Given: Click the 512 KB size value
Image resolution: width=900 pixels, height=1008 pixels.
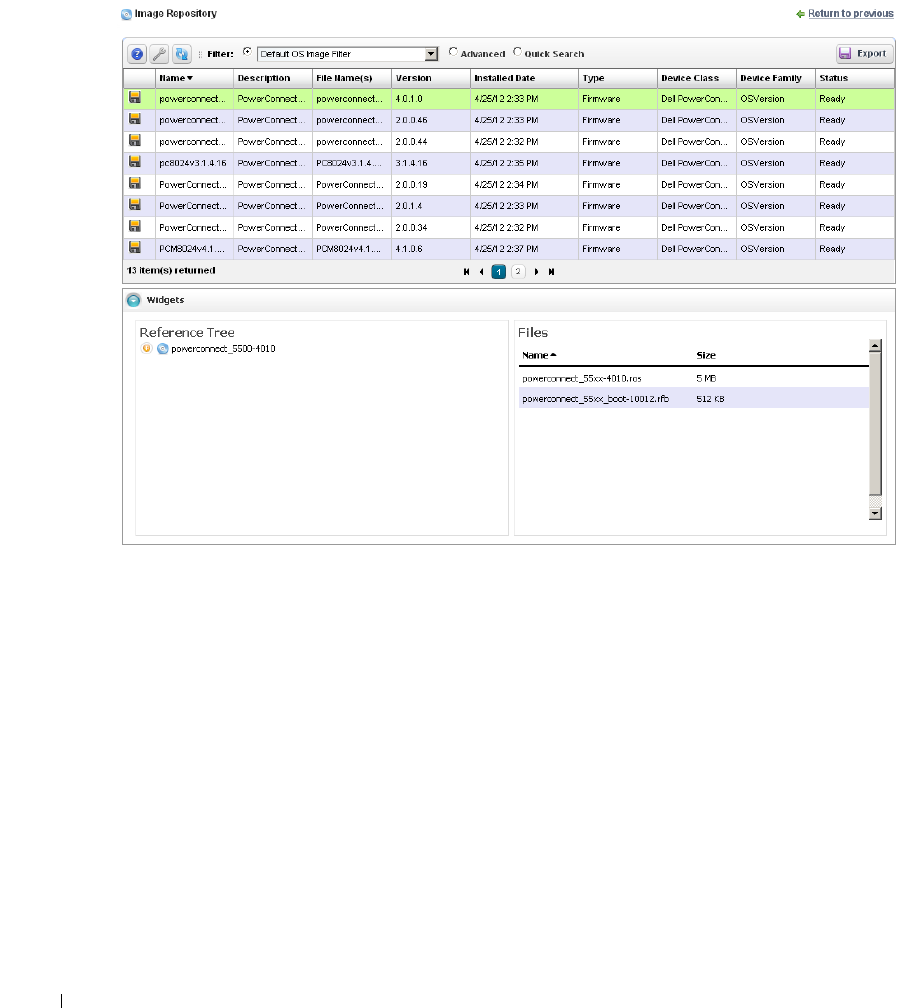Looking at the screenshot, I should tap(710, 399).
